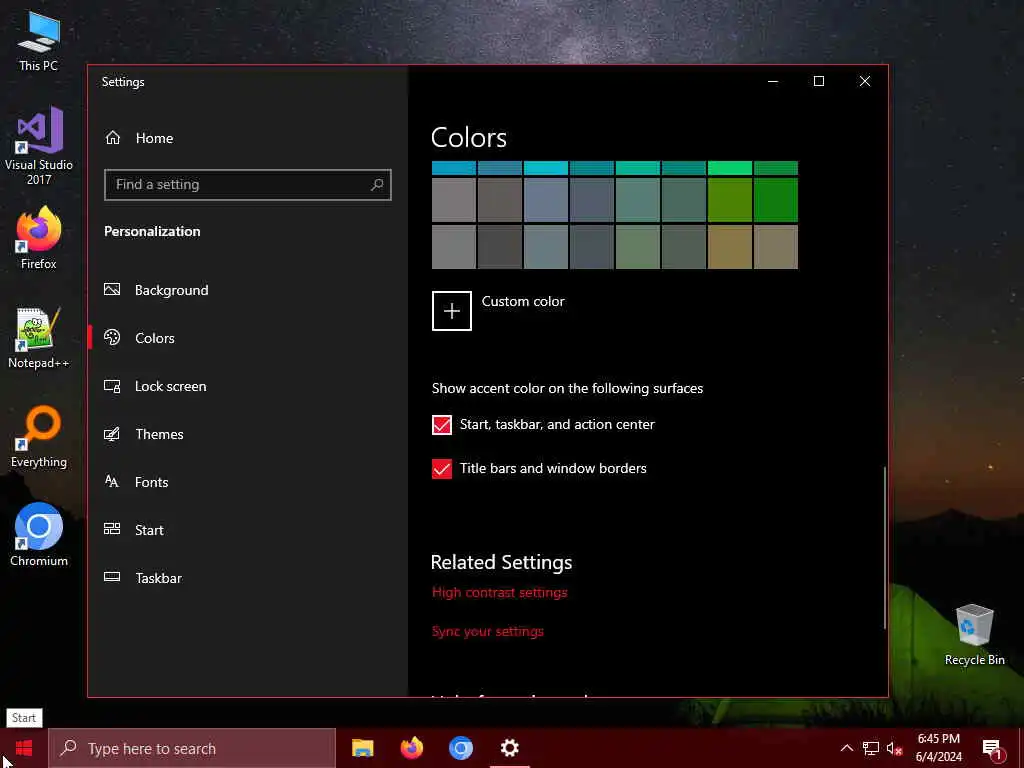Image resolution: width=1024 pixels, height=768 pixels.
Task: Open the action center notifications icon
Action: pos(992,748)
